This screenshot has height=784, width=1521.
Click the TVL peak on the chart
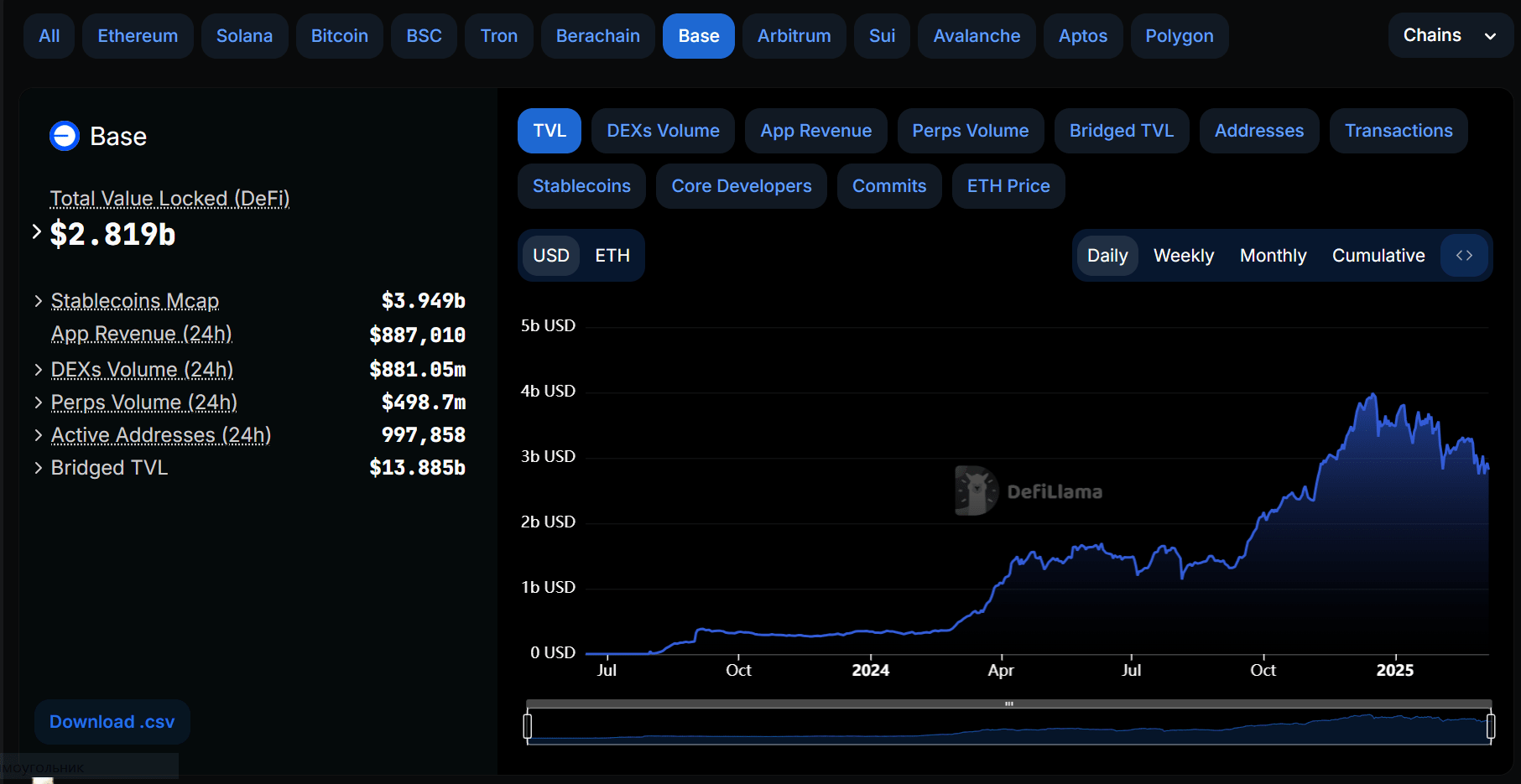[1373, 394]
